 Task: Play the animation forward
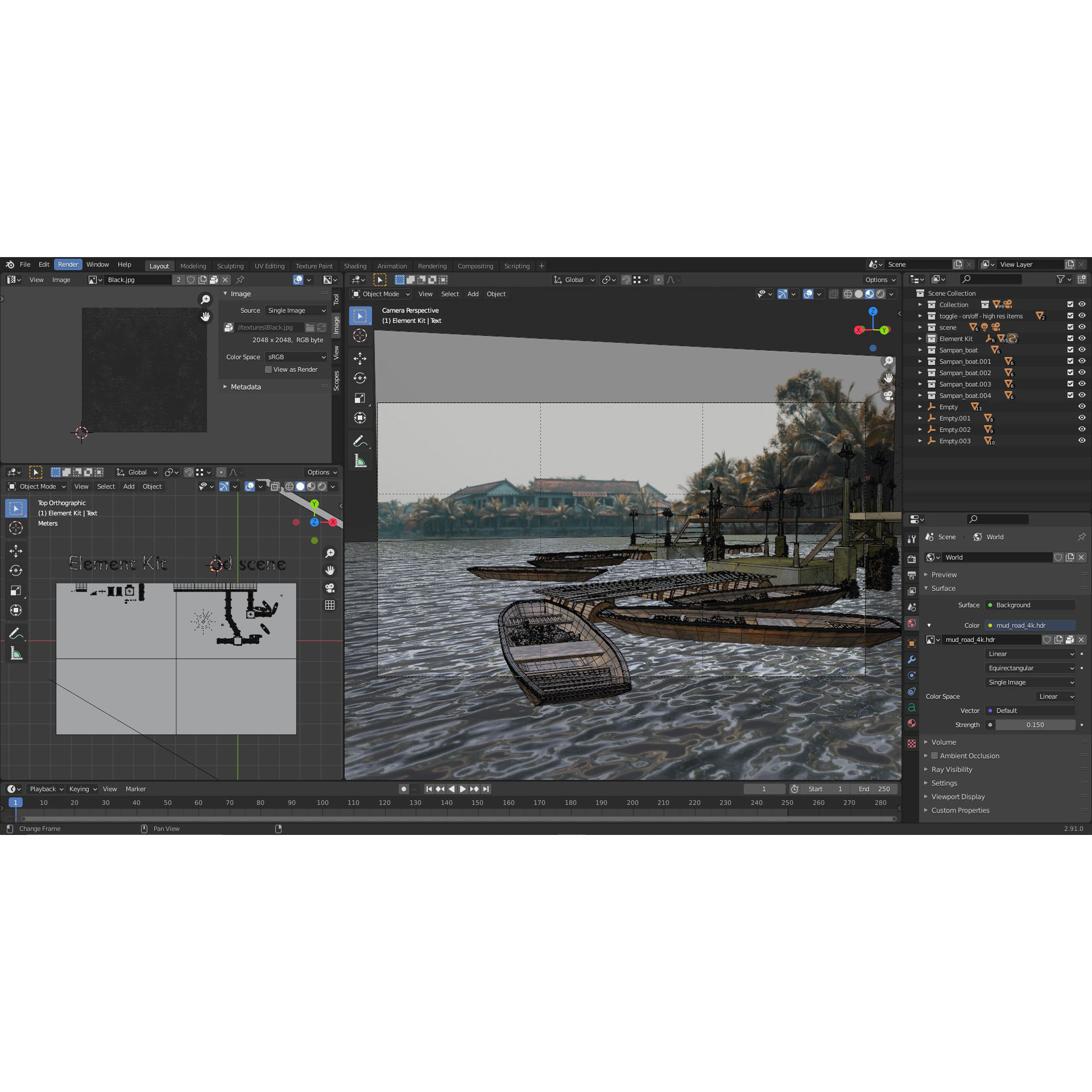pos(462,789)
